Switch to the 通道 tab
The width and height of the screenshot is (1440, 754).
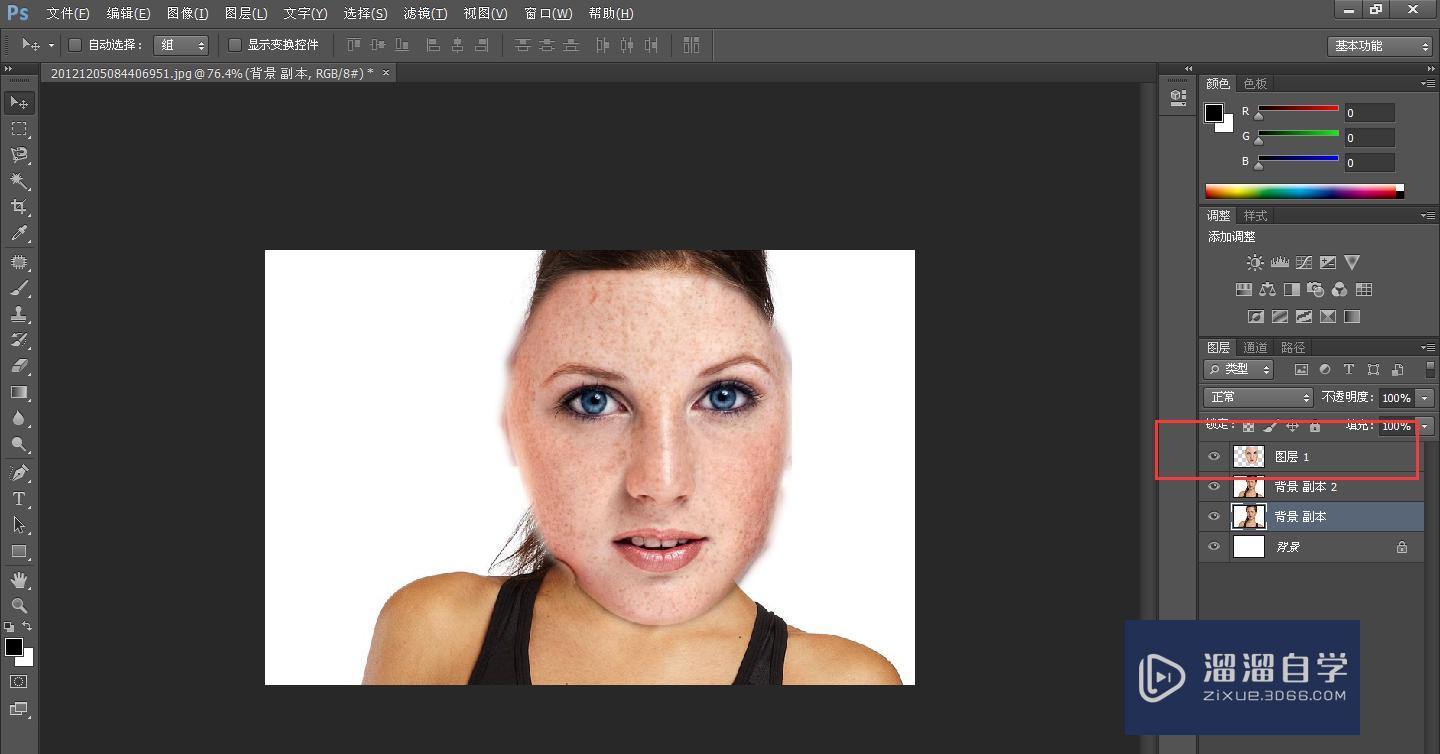click(1255, 347)
